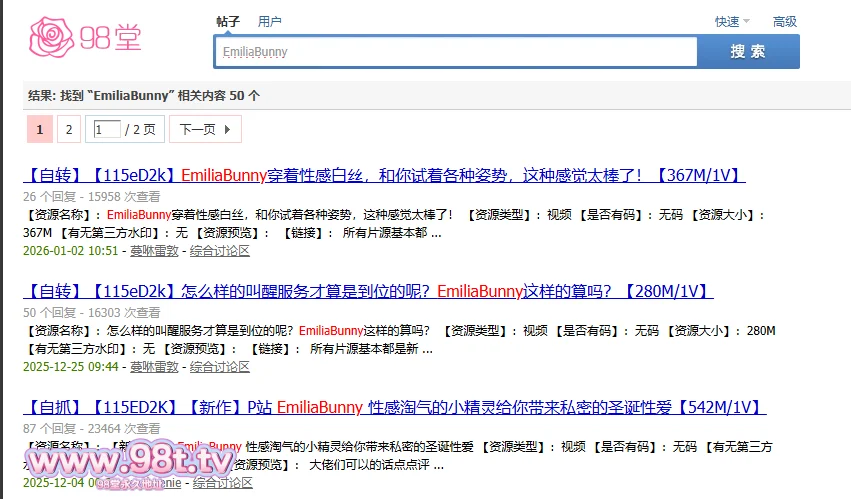
Task: Open 综合讨论区 link under the second result
Action: tap(219, 367)
